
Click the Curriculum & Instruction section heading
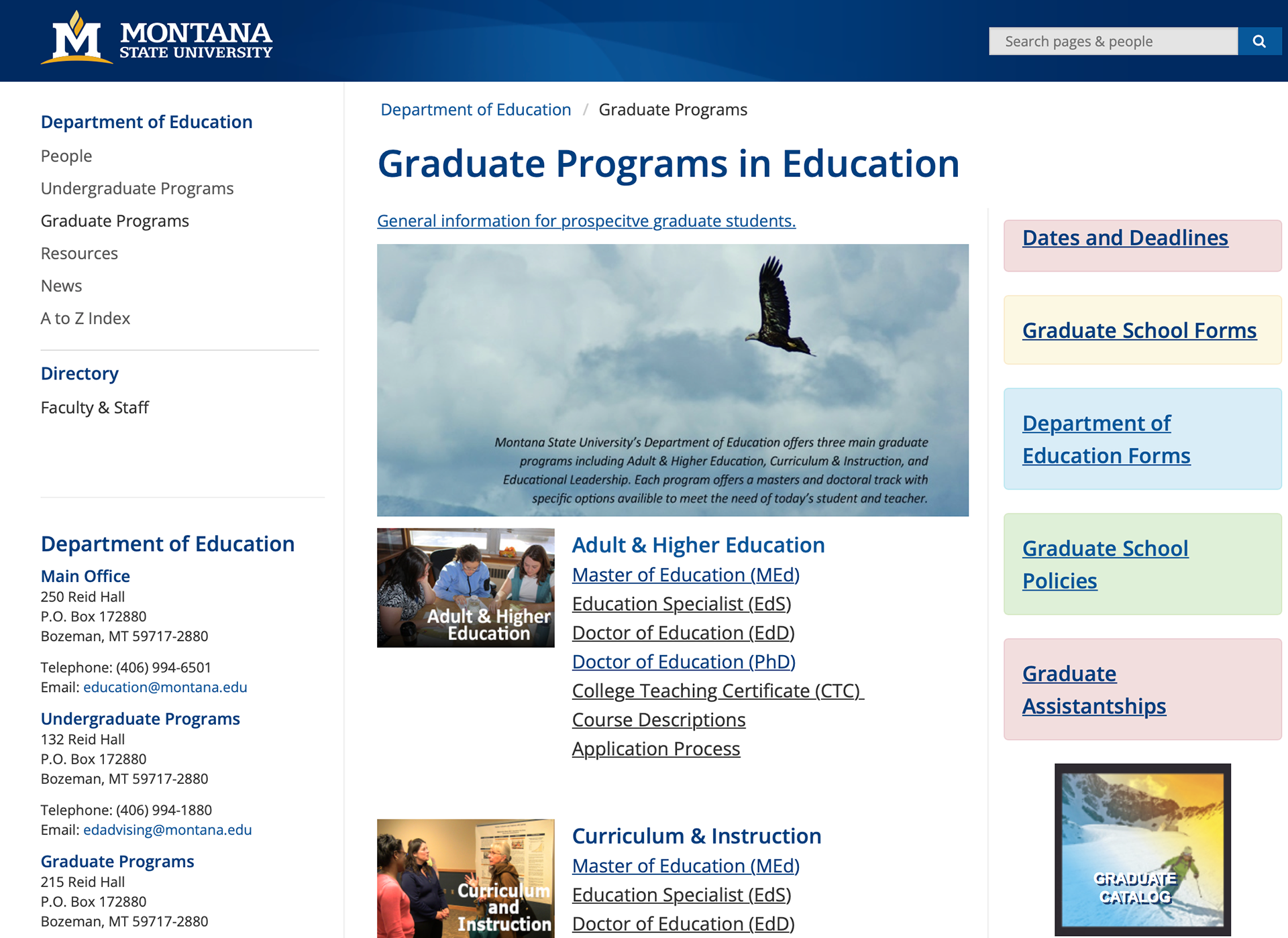point(696,836)
